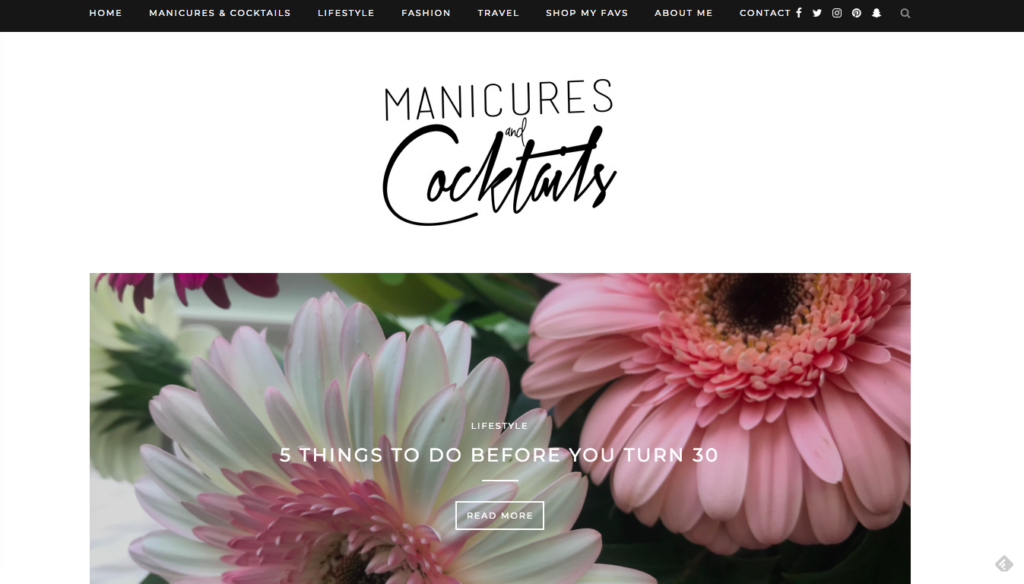Click the Manicures and Cocktails logo

point(500,152)
